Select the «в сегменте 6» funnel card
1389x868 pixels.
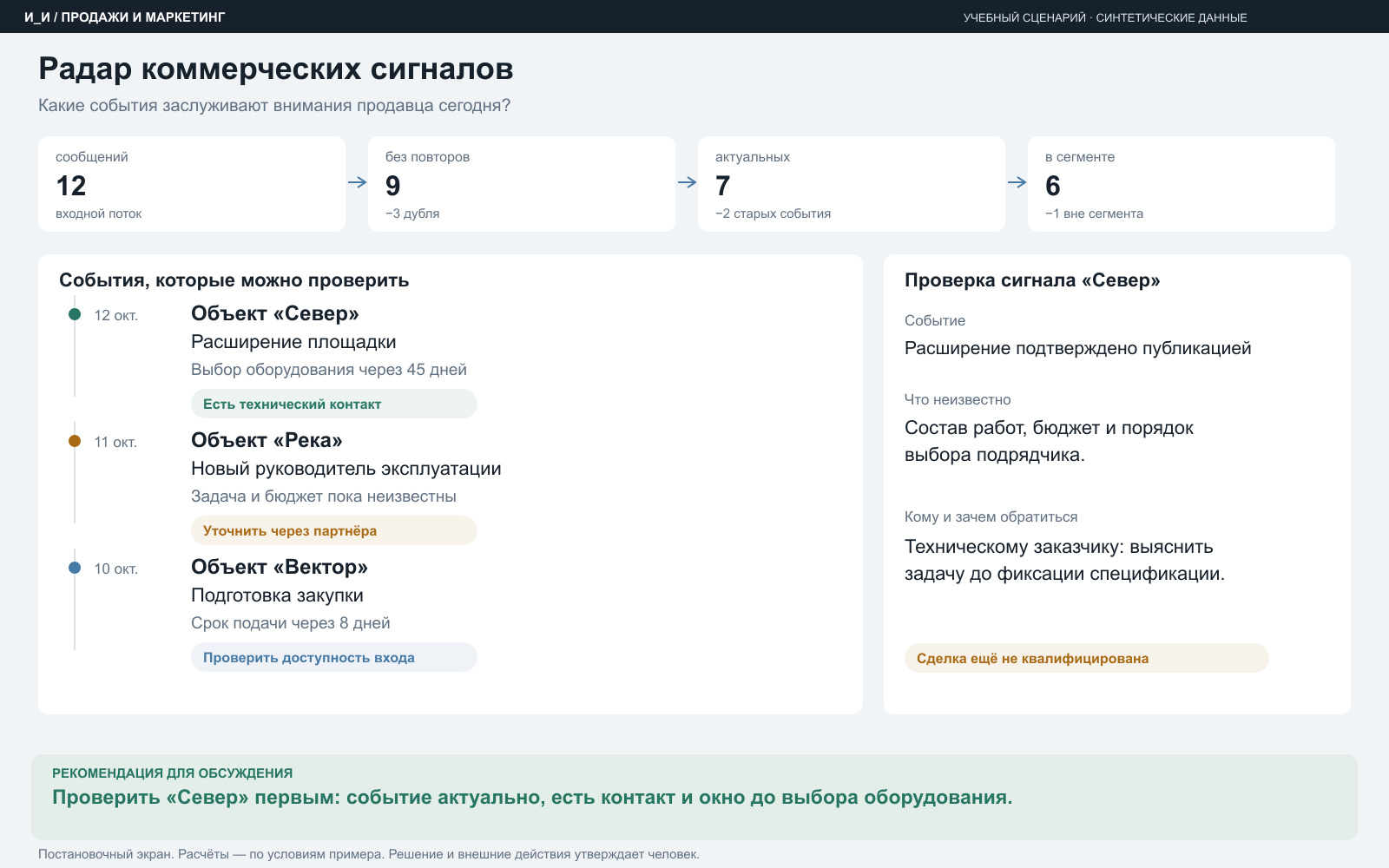coord(1182,184)
